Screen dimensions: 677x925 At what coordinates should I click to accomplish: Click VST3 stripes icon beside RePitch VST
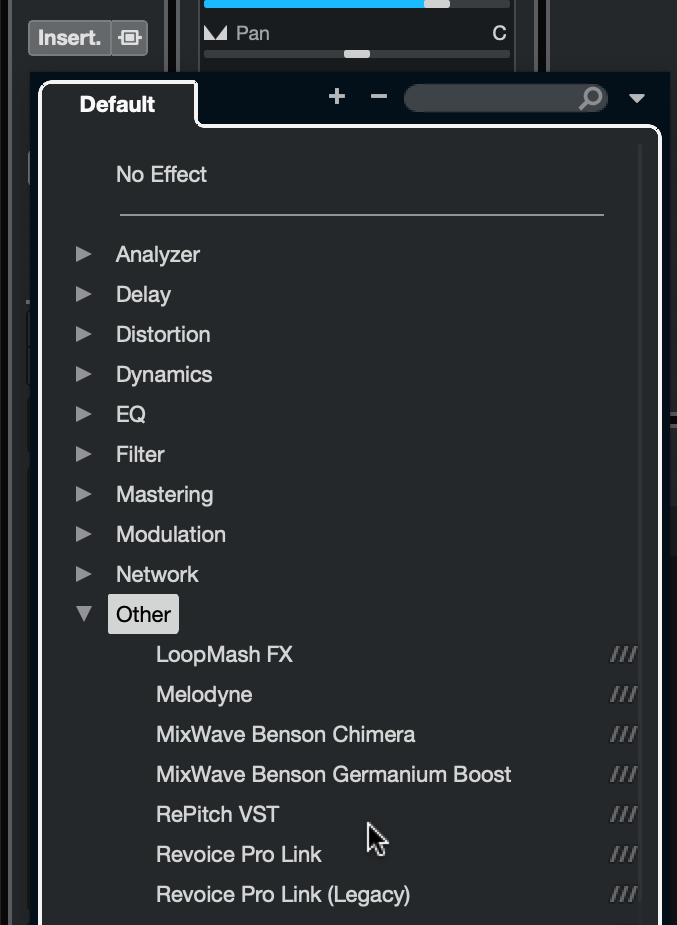coord(623,815)
